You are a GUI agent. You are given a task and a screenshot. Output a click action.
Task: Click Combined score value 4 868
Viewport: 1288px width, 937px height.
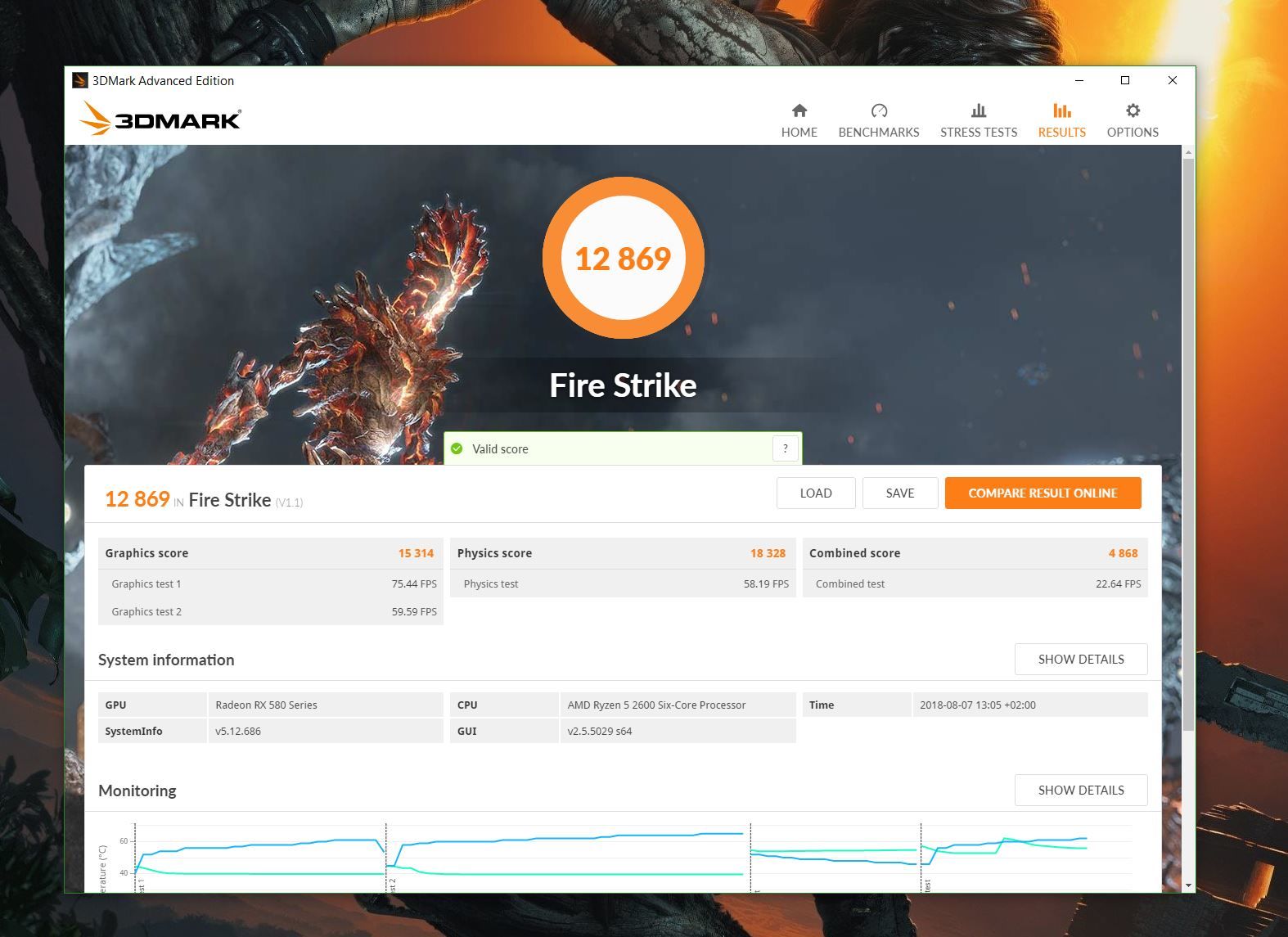[1124, 553]
